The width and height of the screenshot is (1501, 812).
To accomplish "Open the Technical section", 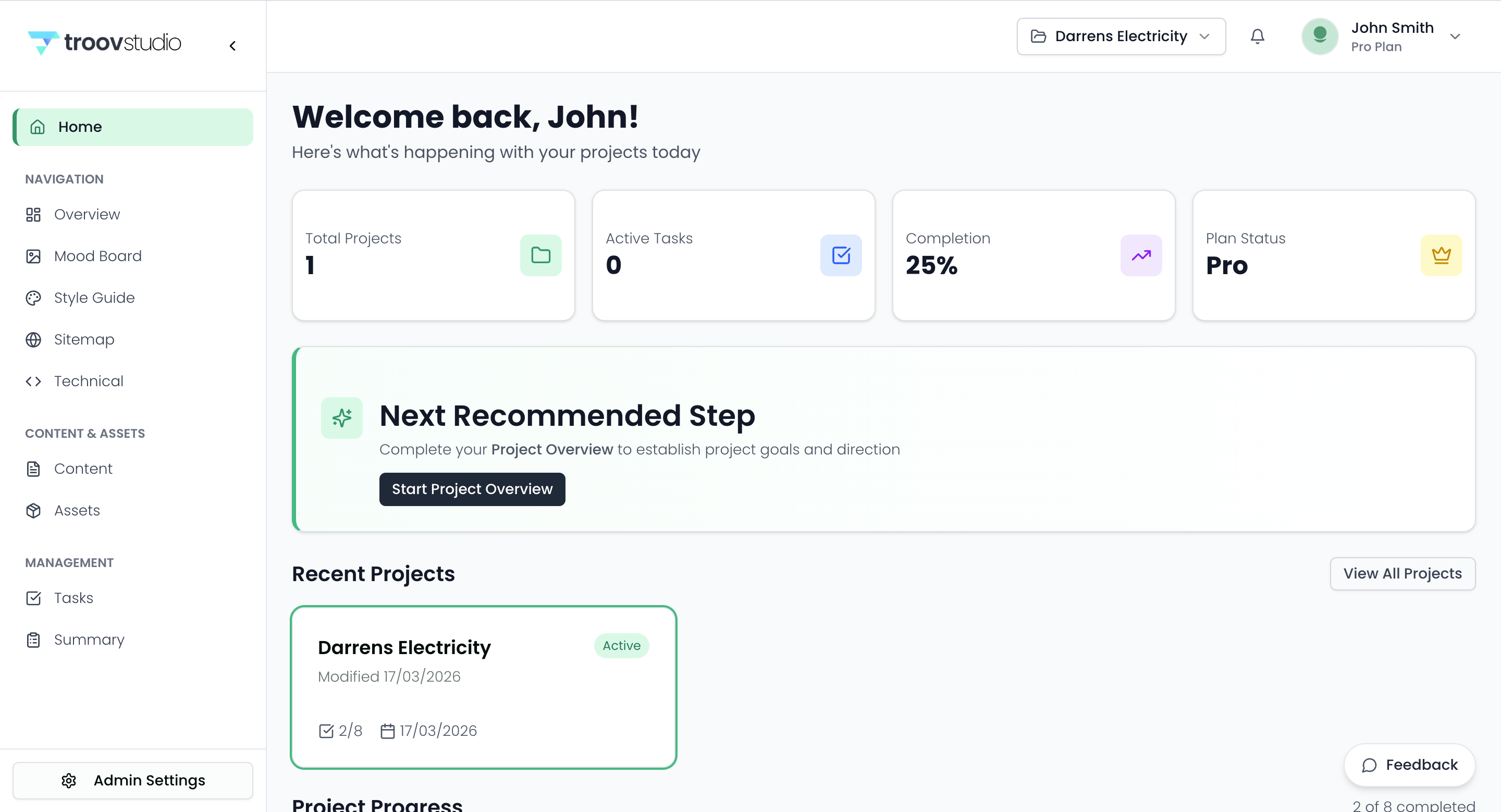I will [x=89, y=381].
